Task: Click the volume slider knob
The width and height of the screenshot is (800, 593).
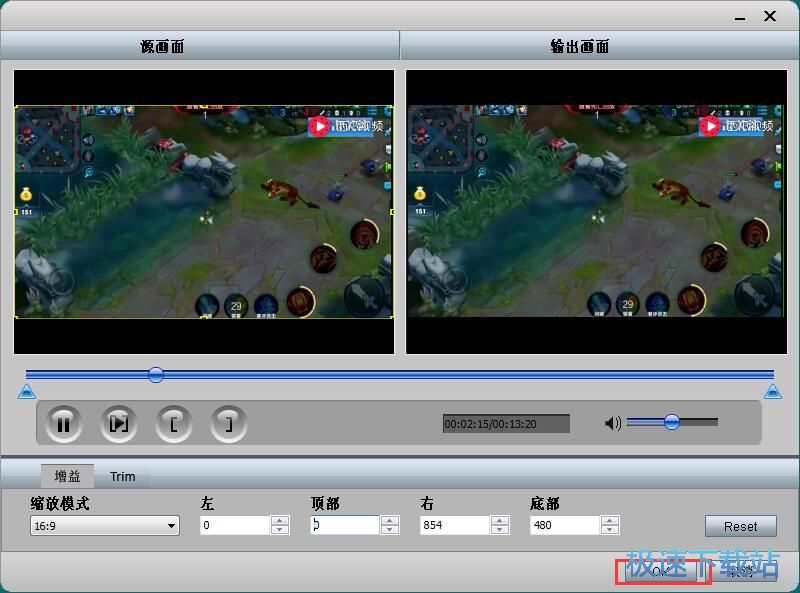Action: (x=672, y=422)
